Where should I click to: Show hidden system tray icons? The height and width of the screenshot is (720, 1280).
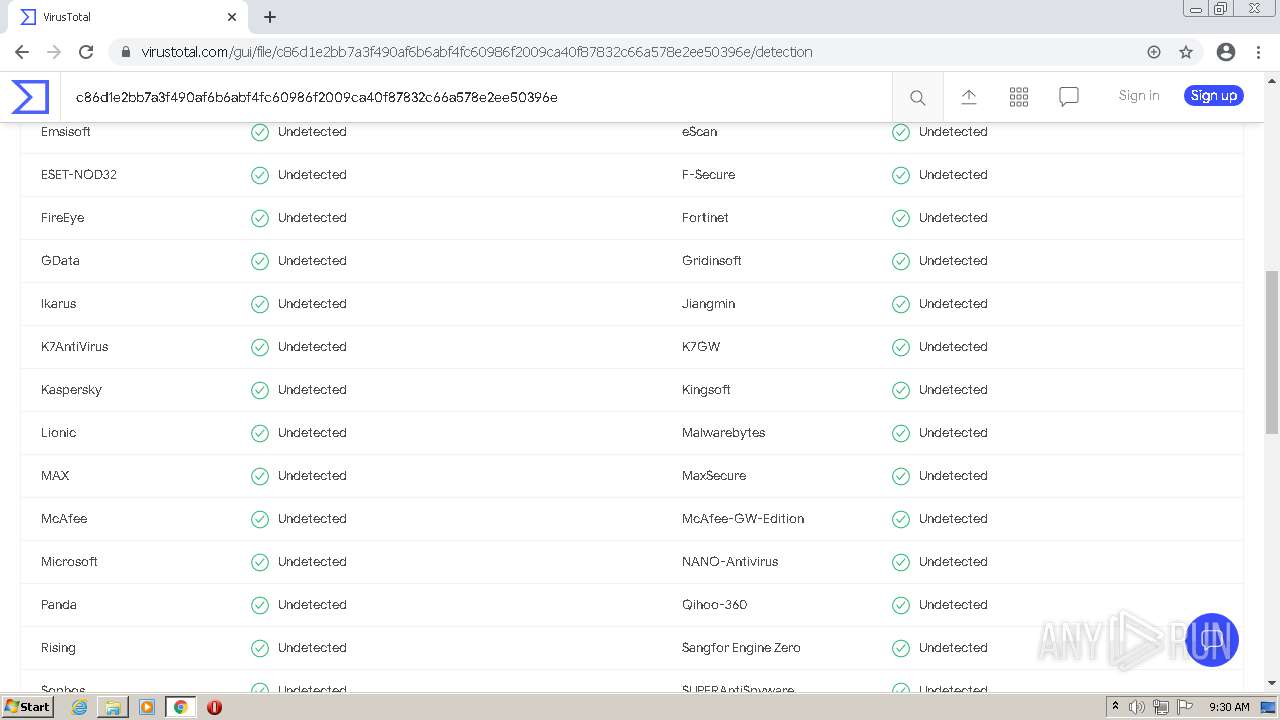click(x=1115, y=707)
